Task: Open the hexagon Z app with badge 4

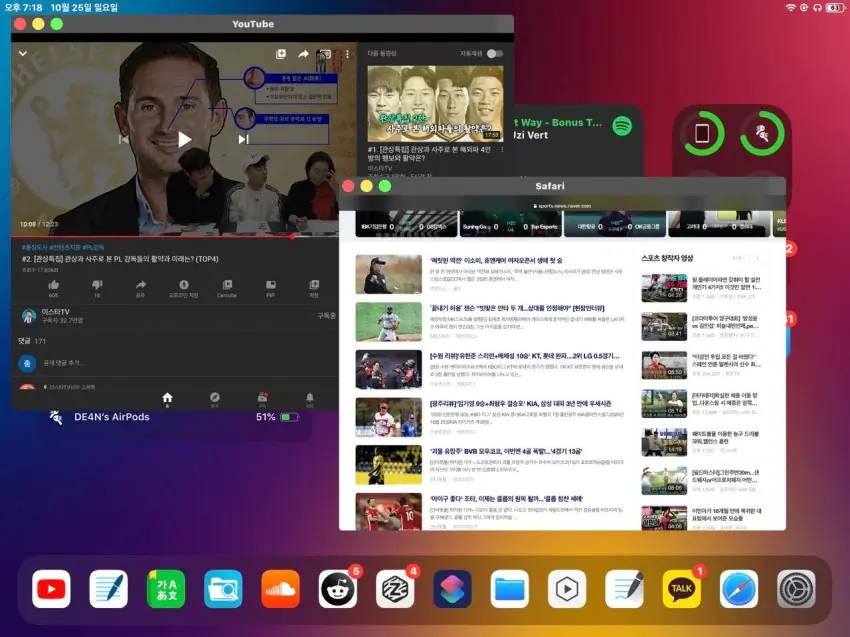Action: click(x=395, y=589)
